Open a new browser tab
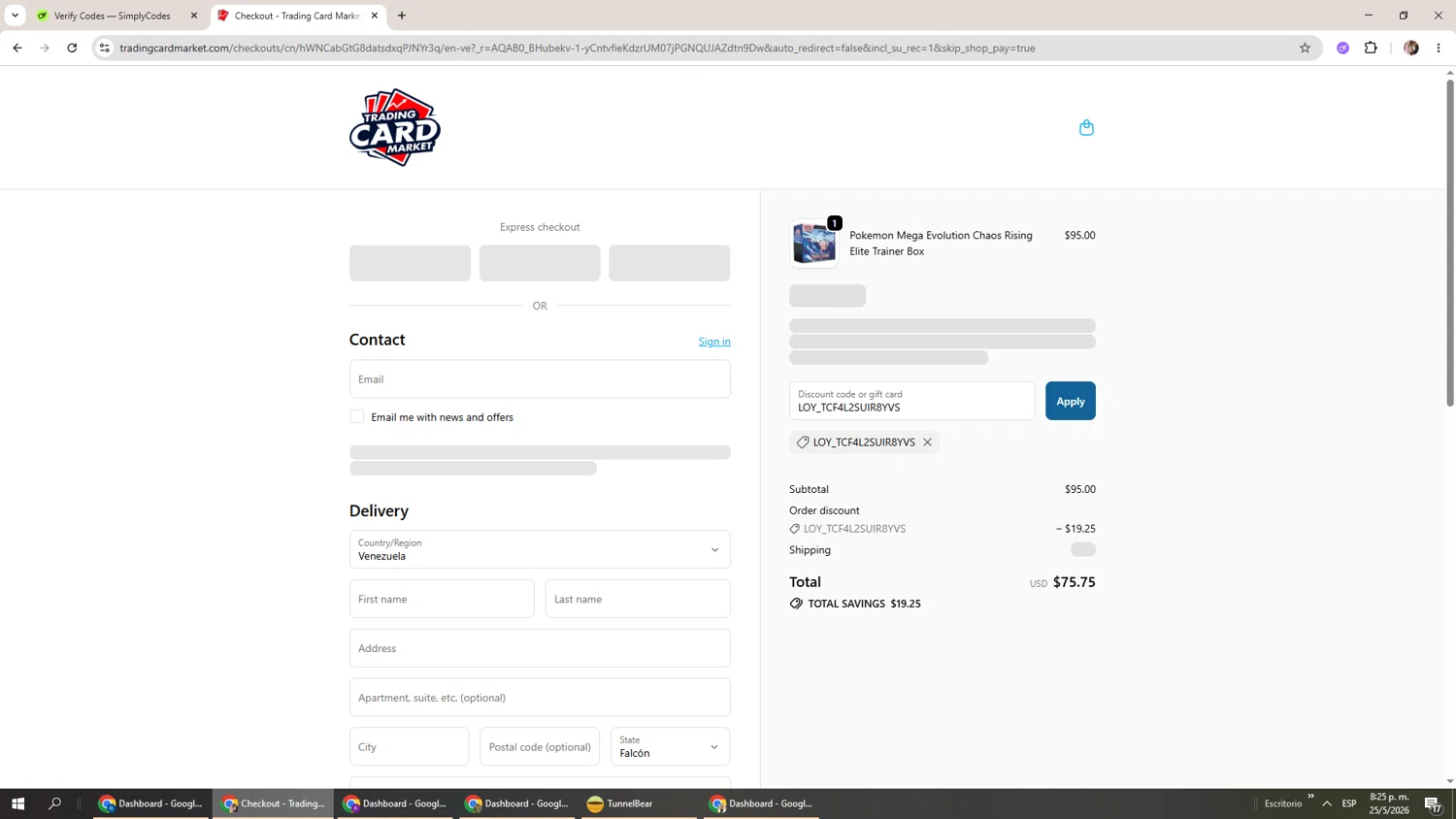This screenshot has height=819, width=1456. tap(402, 16)
